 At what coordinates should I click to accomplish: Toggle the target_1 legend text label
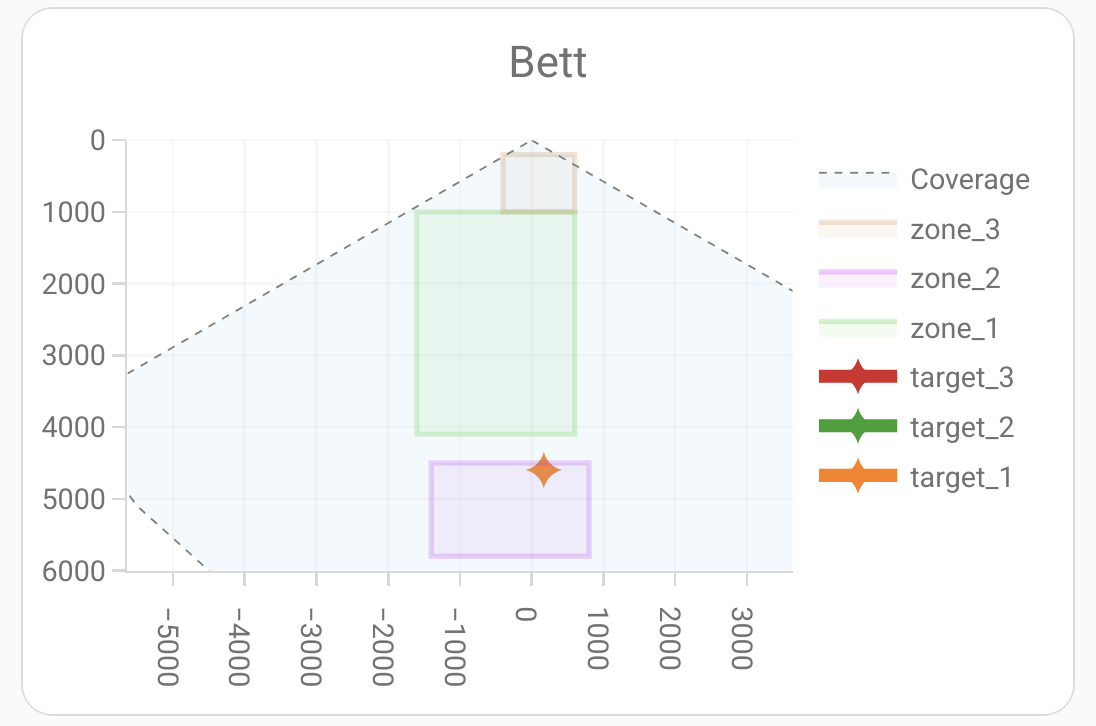[x=961, y=478]
